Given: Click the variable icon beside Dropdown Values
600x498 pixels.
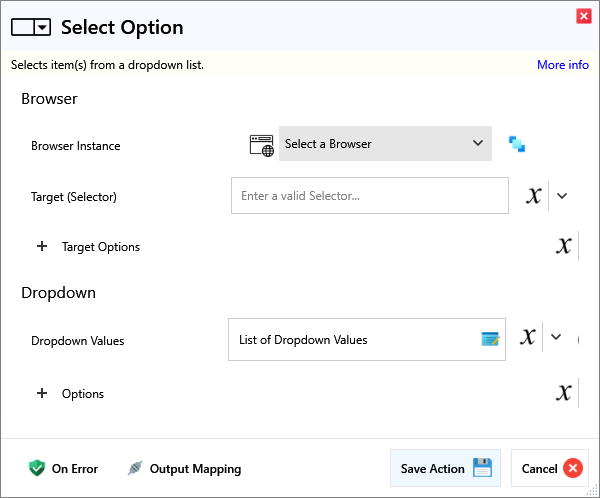Looking at the screenshot, I should 528,338.
